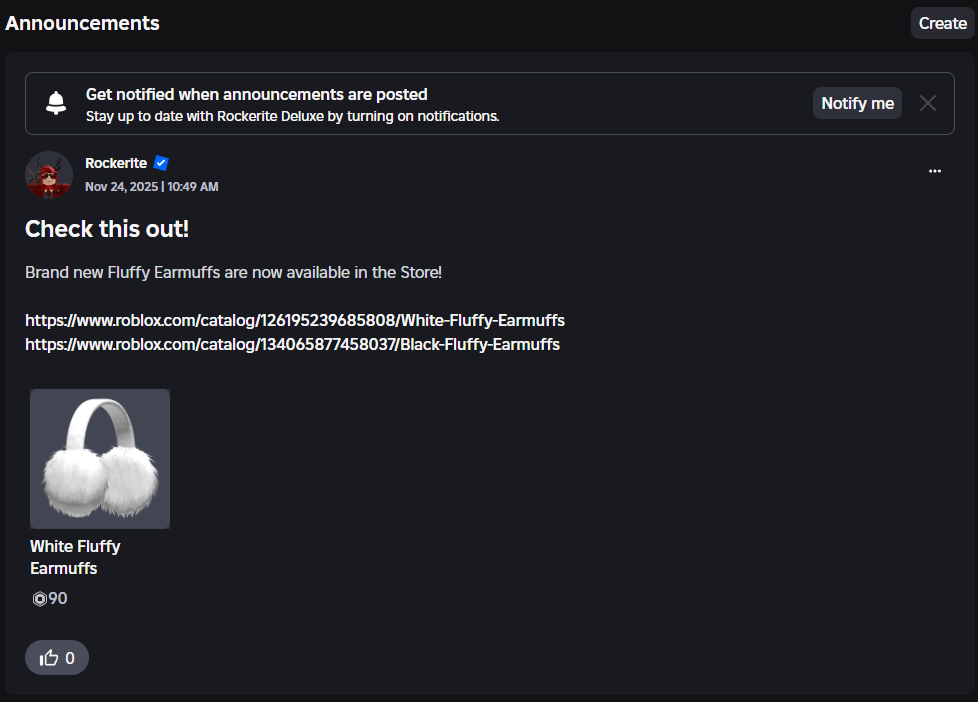Viewport: 978px width, 702px height.
Task: Open the post's three-dot options menu
Action: (x=934, y=171)
